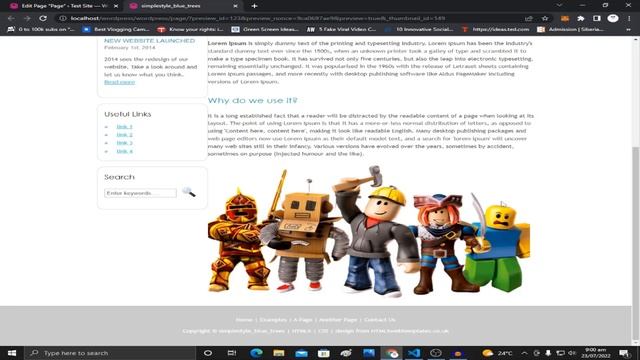Click the site search magnifier icon
The image size is (640, 360).
[x=189, y=192]
